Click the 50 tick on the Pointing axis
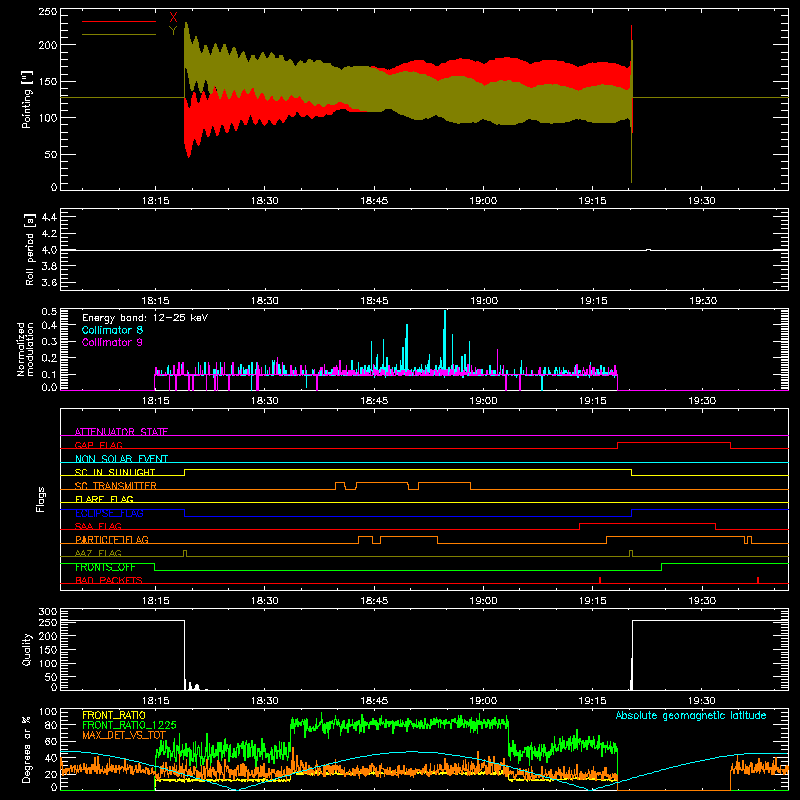 coord(51,155)
